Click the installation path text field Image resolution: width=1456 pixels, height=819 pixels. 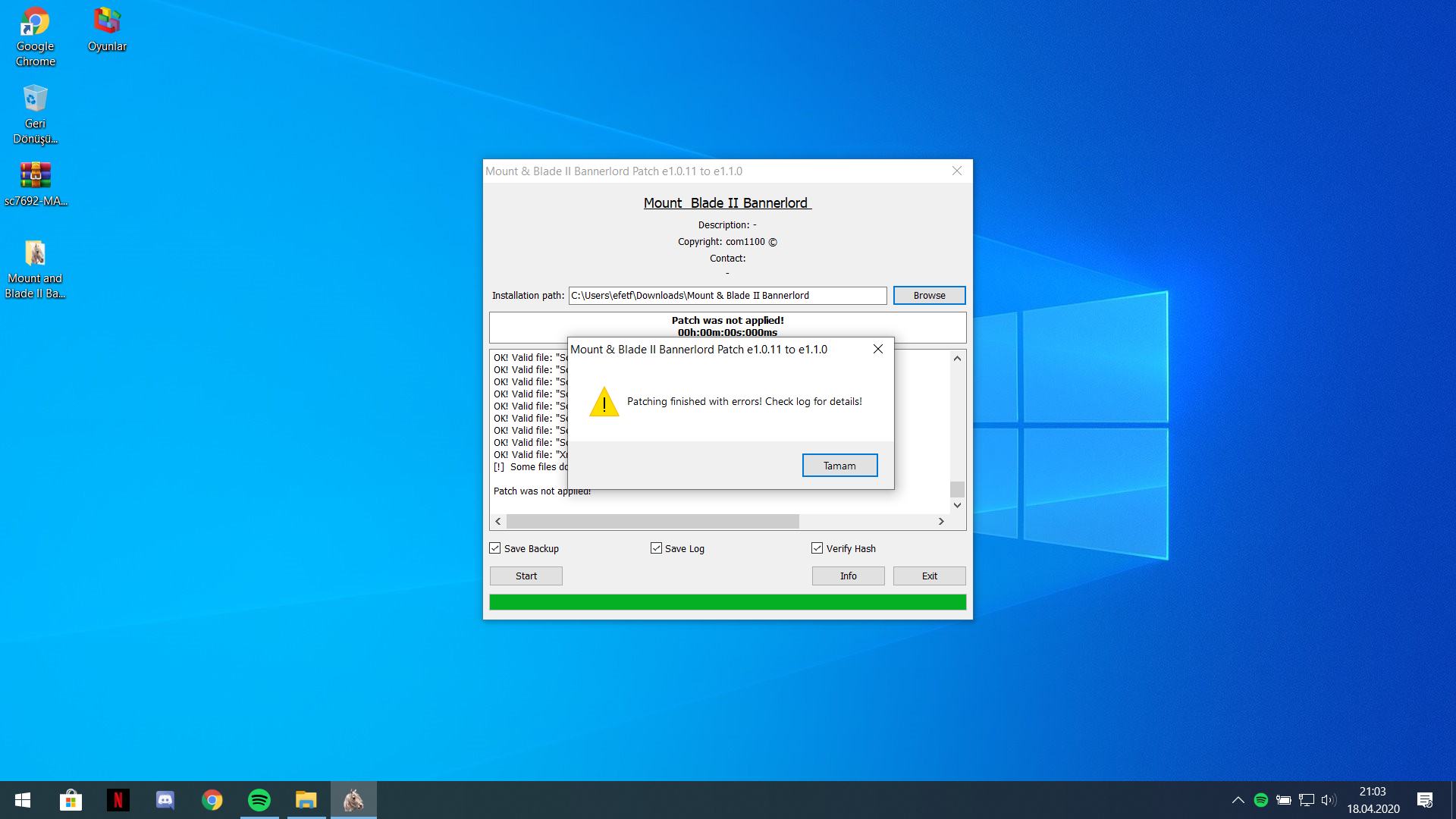[727, 296]
